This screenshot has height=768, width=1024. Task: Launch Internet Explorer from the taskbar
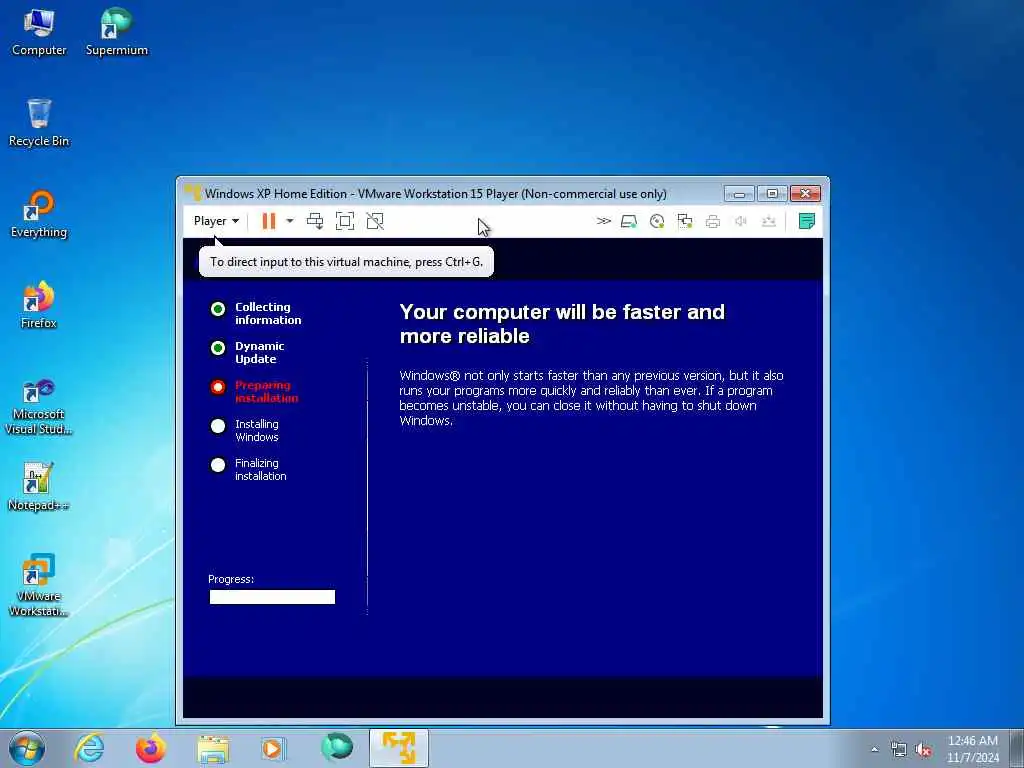[89, 748]
